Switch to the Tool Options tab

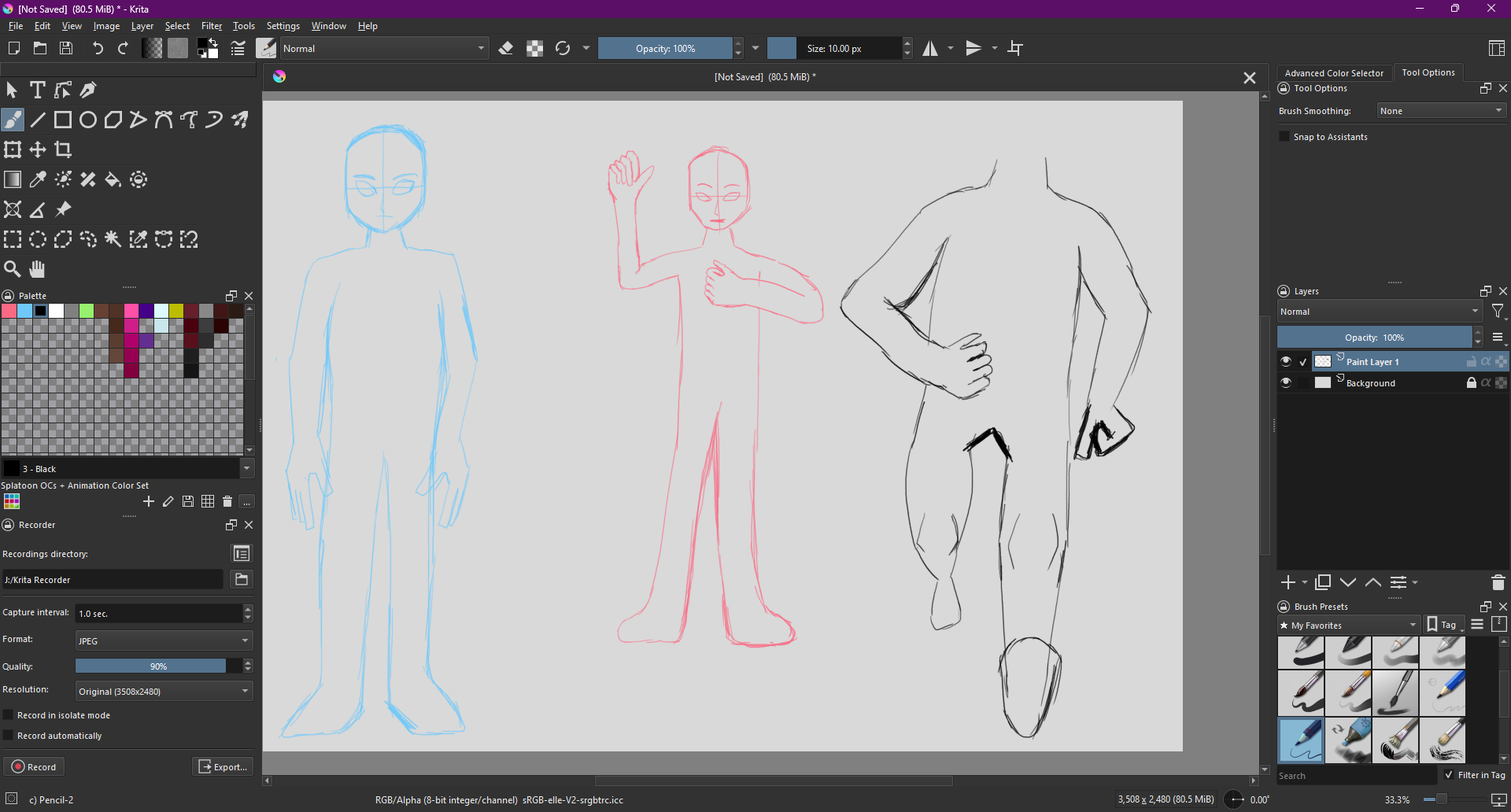[1428, 72]
